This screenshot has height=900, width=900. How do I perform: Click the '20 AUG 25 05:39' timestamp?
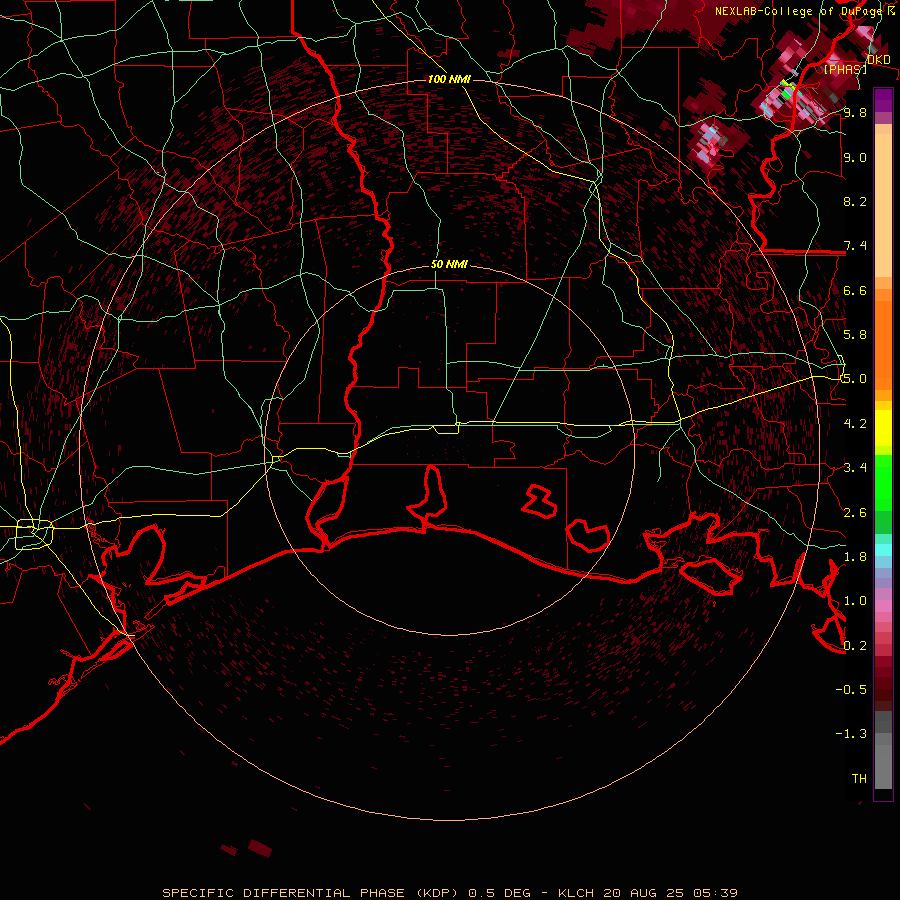(670, 893)
